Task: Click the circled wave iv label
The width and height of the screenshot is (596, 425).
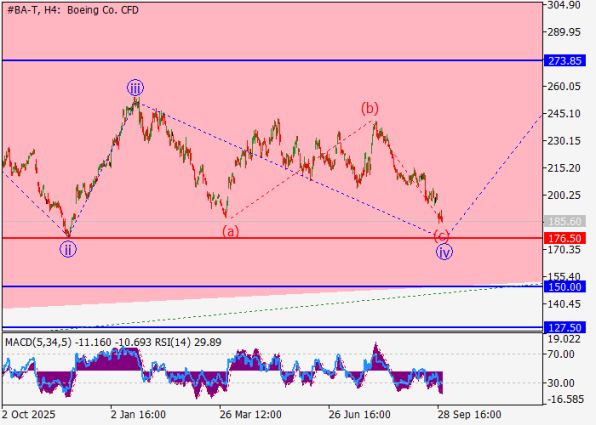Action: [x=444, y=252]
